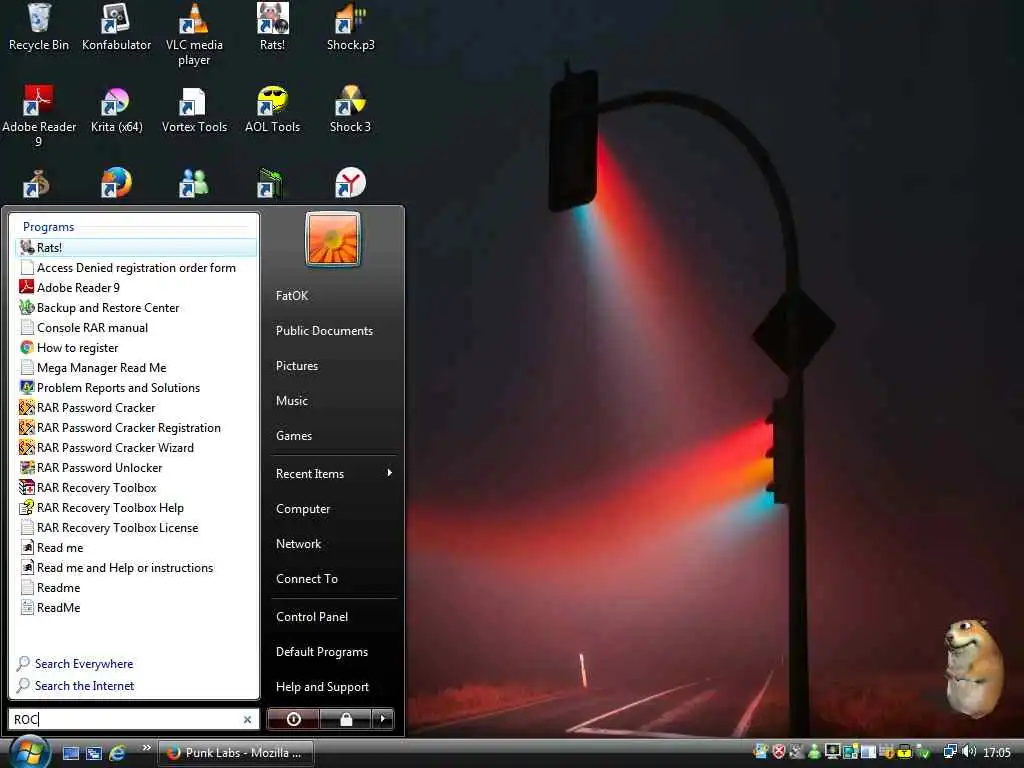
Task: Open the money bag desktop shortcut
Action: pos(37,184)
